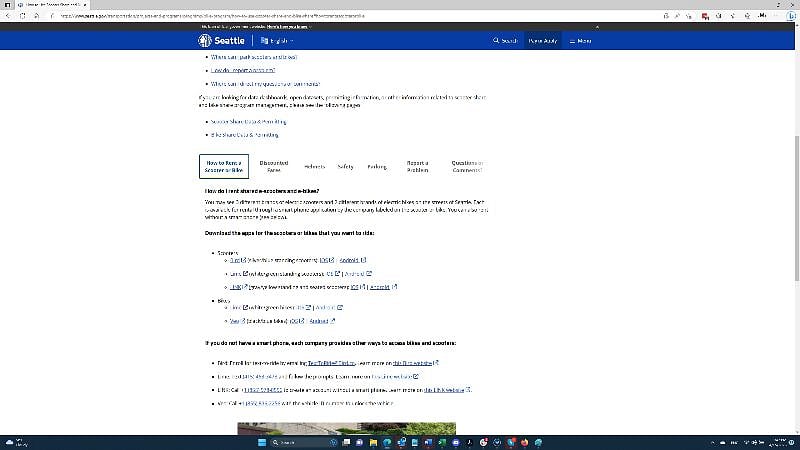The height and width of the screenshot is (450, 800).
Task: Open File Explorer from the taskbar
Action: [x=373, y=442]
